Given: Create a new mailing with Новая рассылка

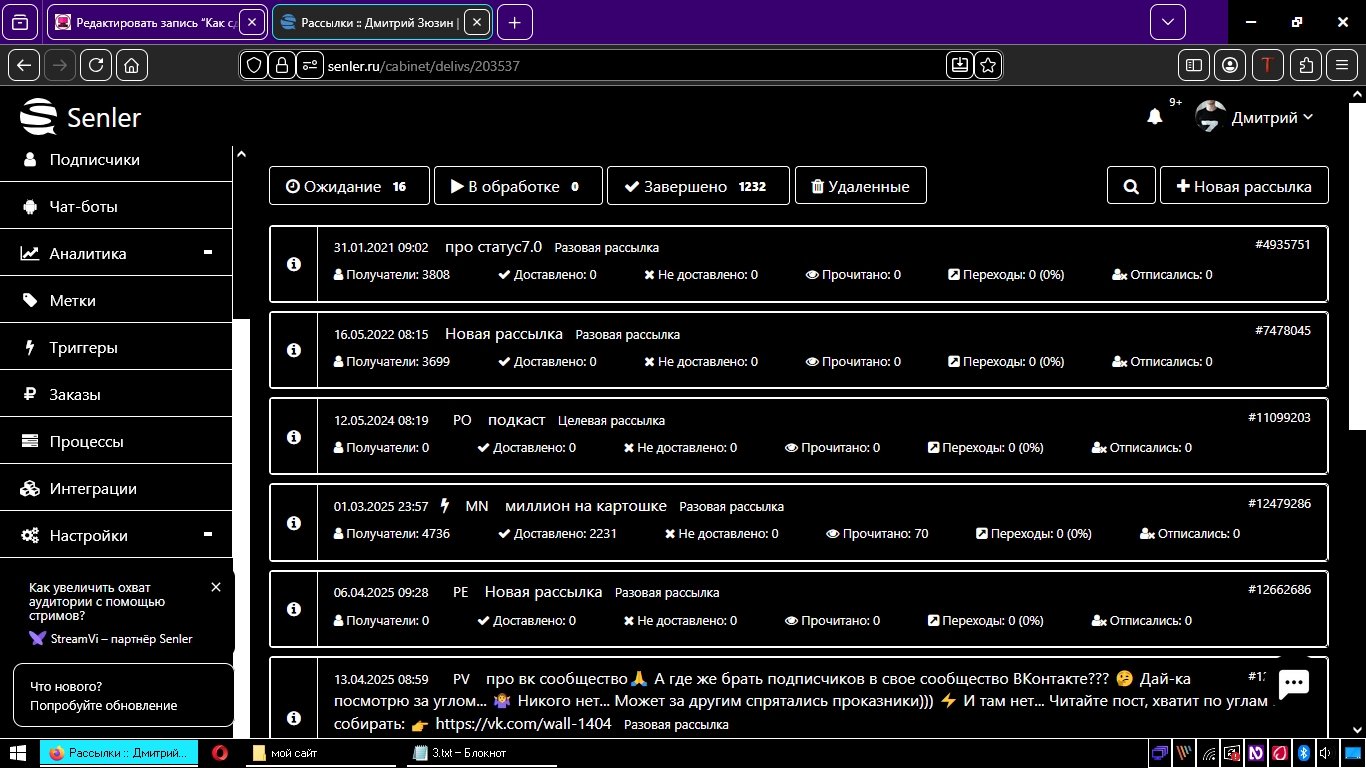Looking at the screenshot, I should pyautogui.click(x=1243, y=186).
